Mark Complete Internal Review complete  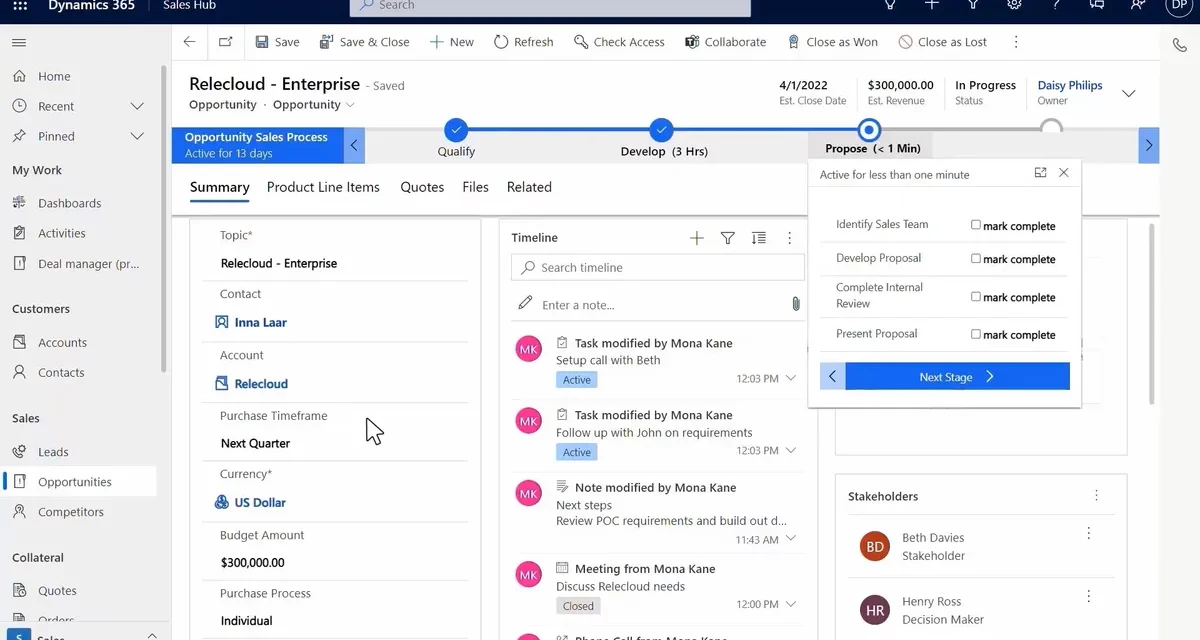click(976, 296)
